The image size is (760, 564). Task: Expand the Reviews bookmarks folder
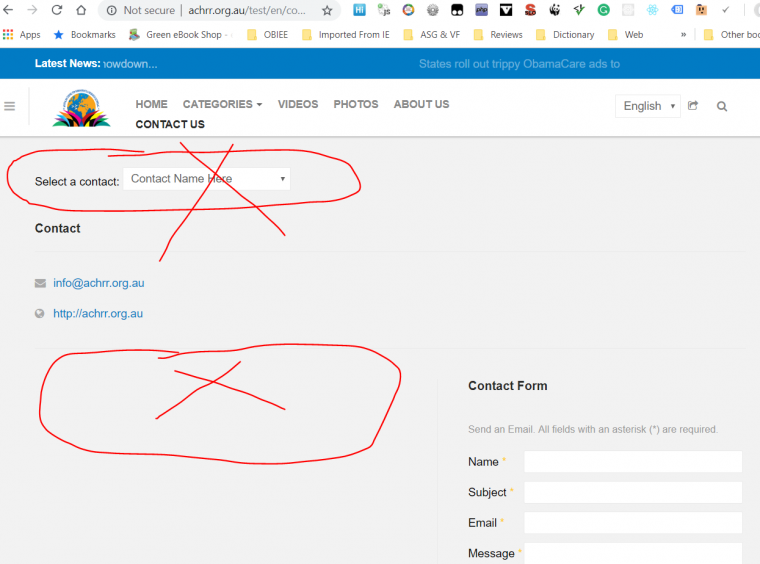(x=498, y=34)
